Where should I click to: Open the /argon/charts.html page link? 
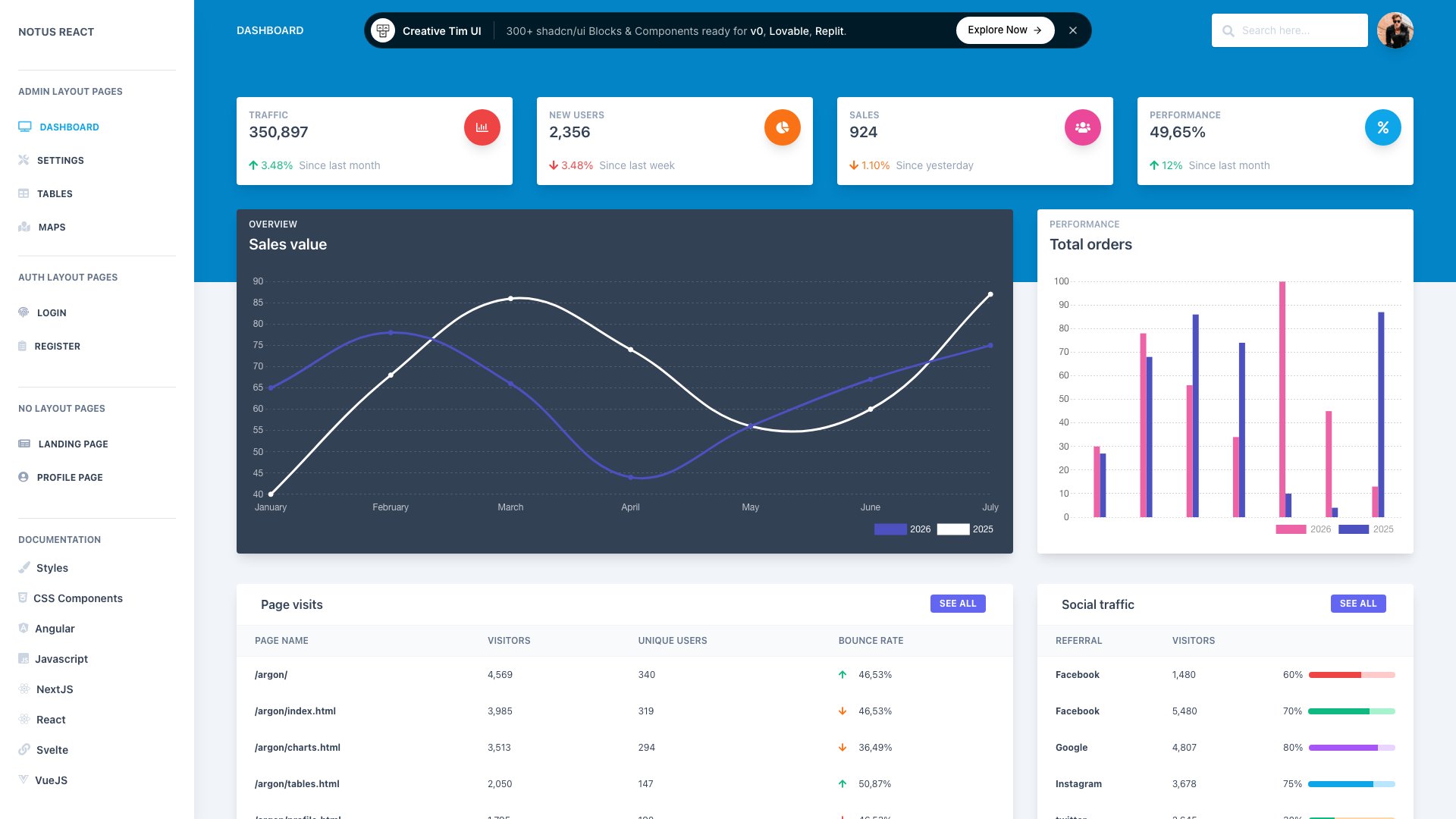[x=297, y=747]
